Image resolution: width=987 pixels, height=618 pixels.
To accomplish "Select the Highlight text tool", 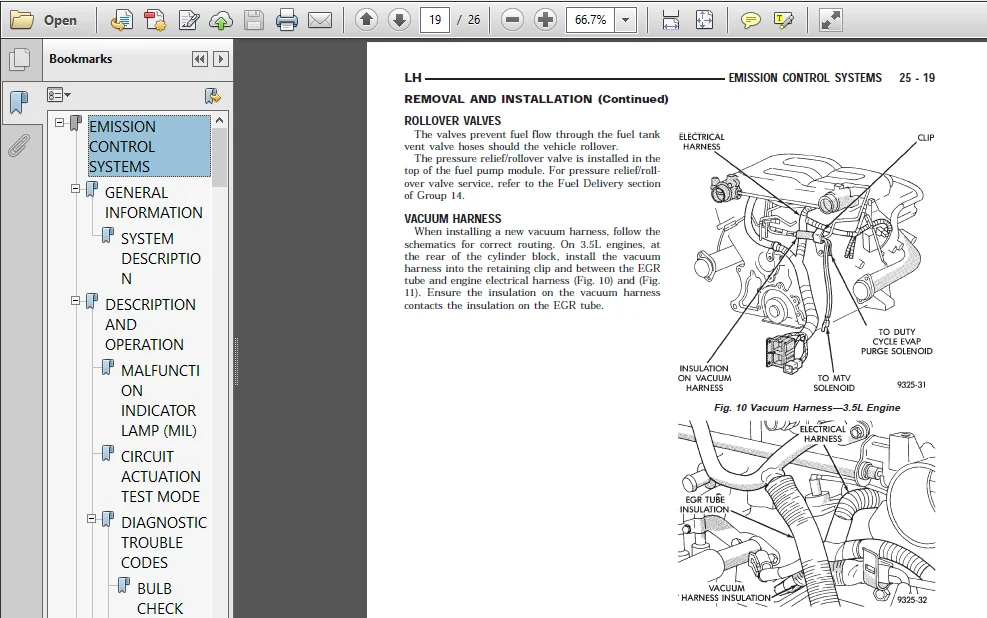I will tap(783, 21).
